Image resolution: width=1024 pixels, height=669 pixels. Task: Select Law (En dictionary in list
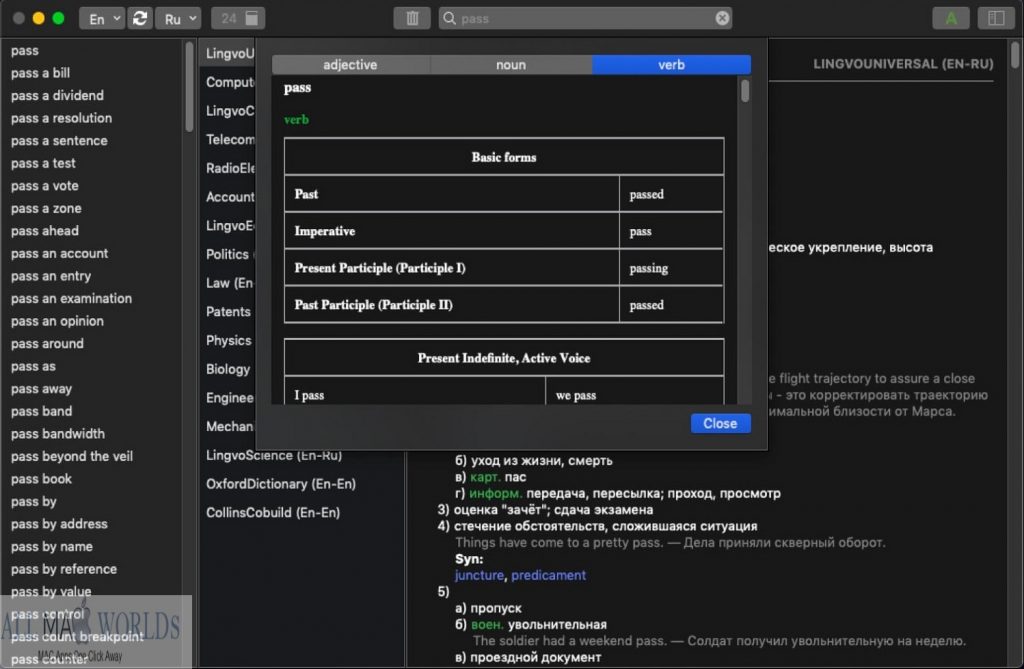(229, 283)
